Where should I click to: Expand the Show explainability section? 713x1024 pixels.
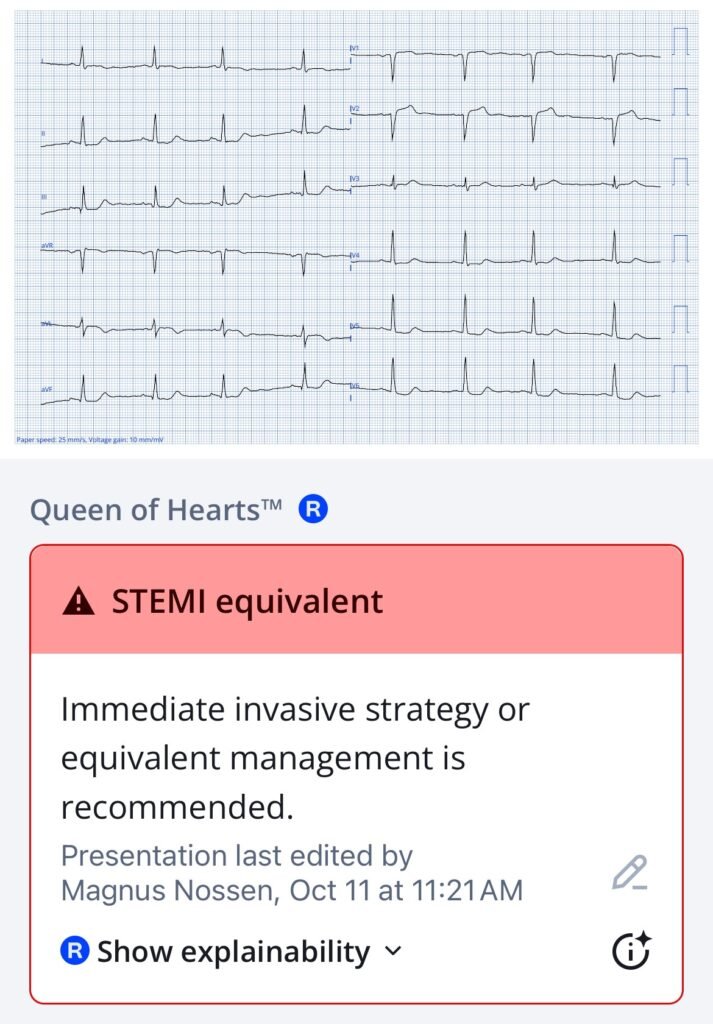tap(233, 951)
